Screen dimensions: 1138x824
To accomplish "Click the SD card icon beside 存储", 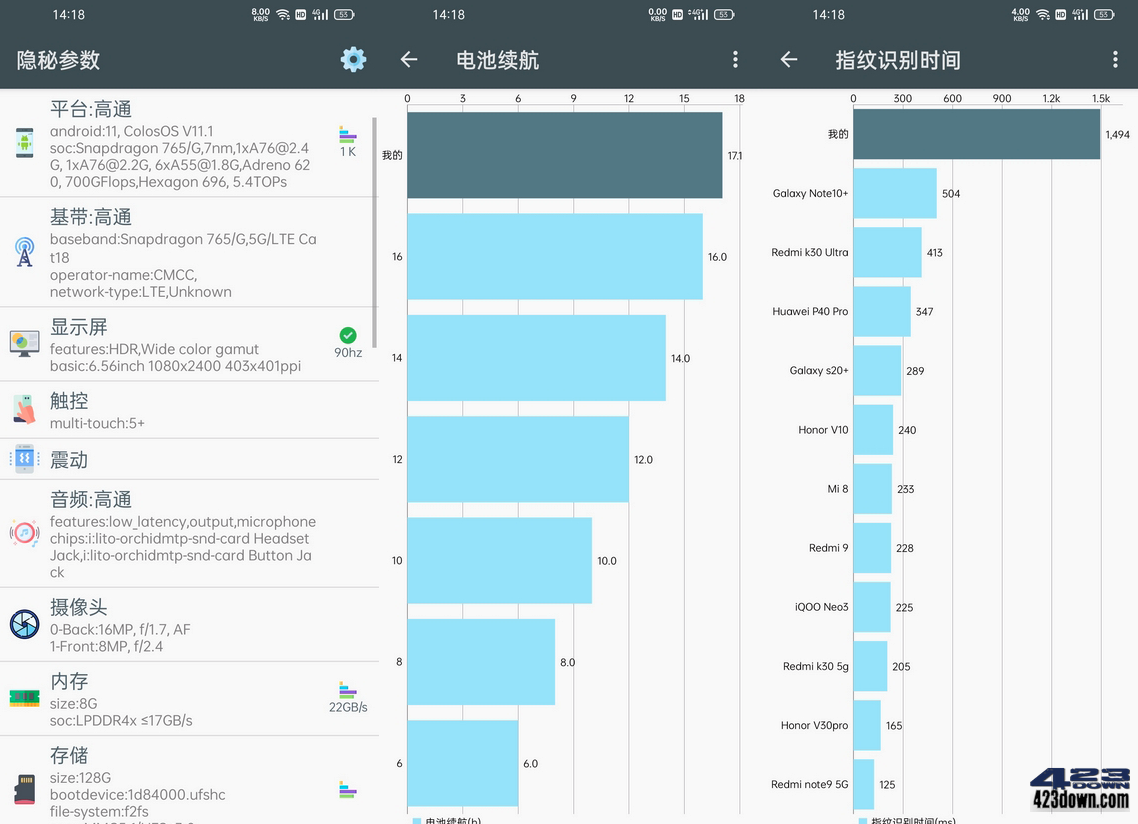I will coord(24,790).
